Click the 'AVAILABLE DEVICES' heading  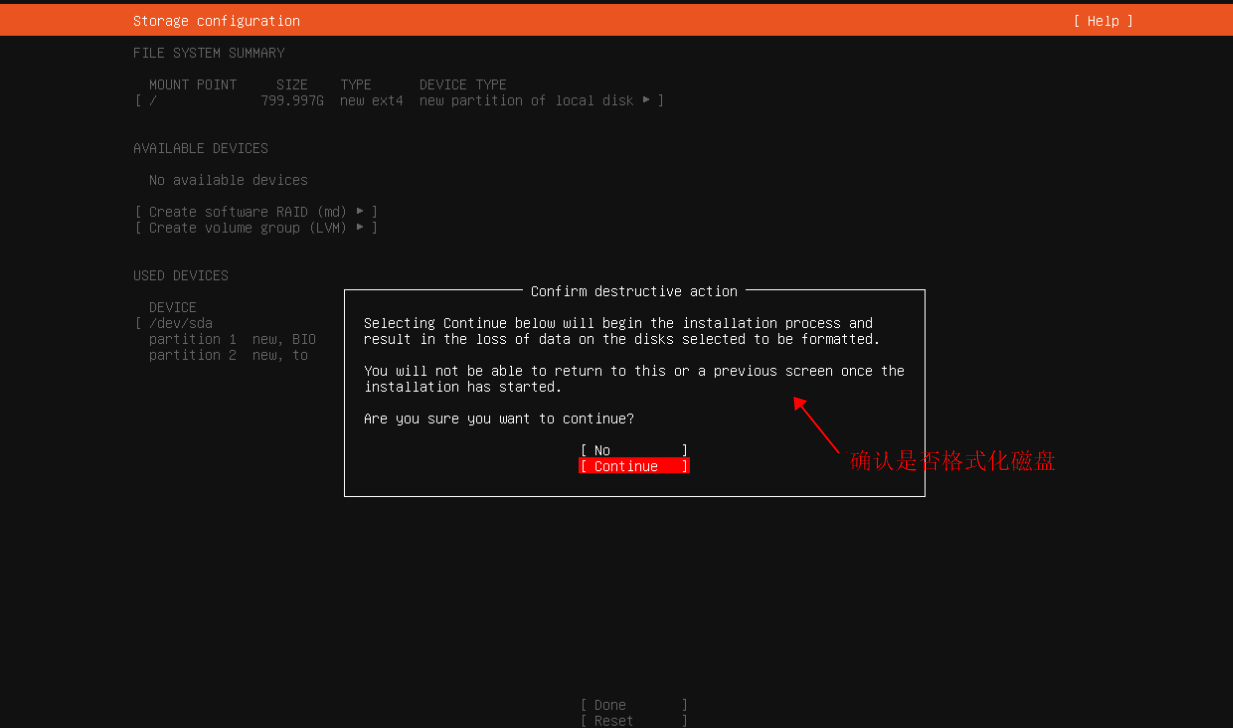point(200,148)
